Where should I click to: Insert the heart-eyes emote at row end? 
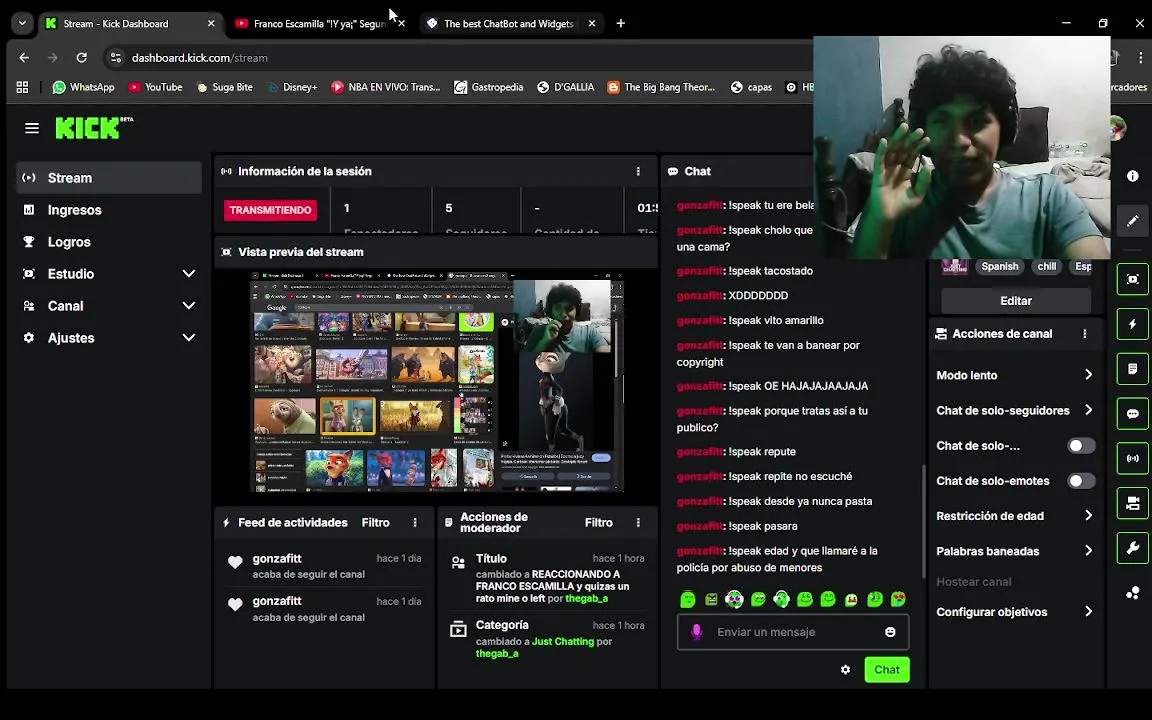click(898, 600)
